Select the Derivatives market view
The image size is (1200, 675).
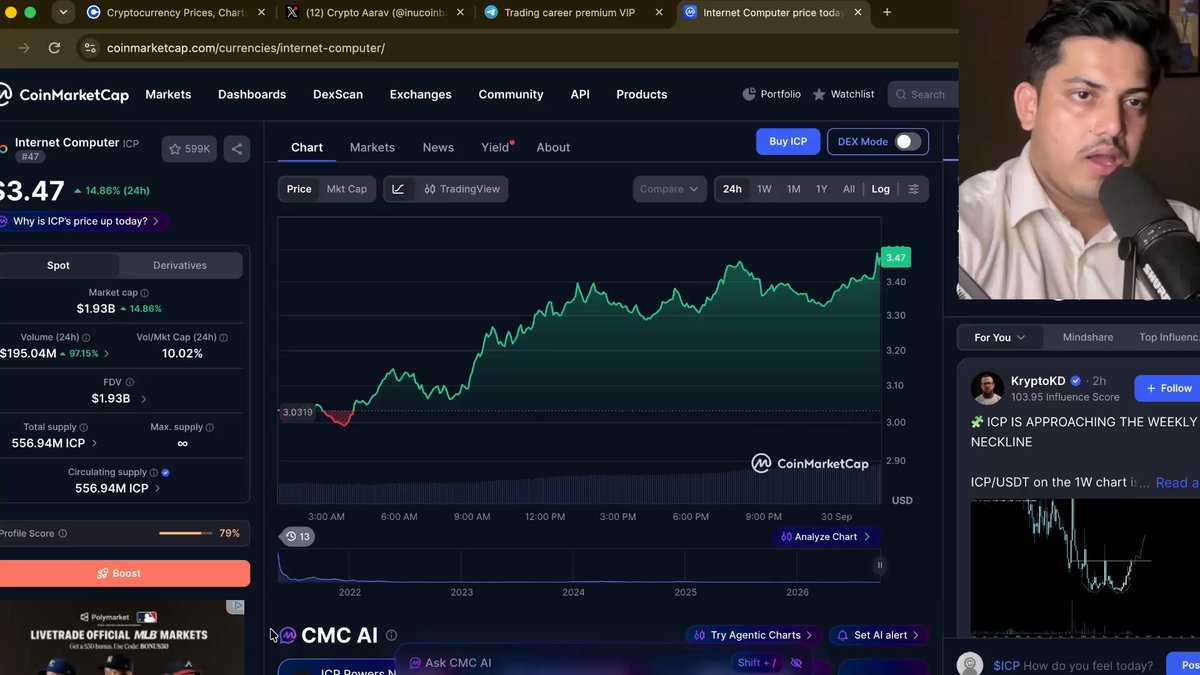coord(180,265)
